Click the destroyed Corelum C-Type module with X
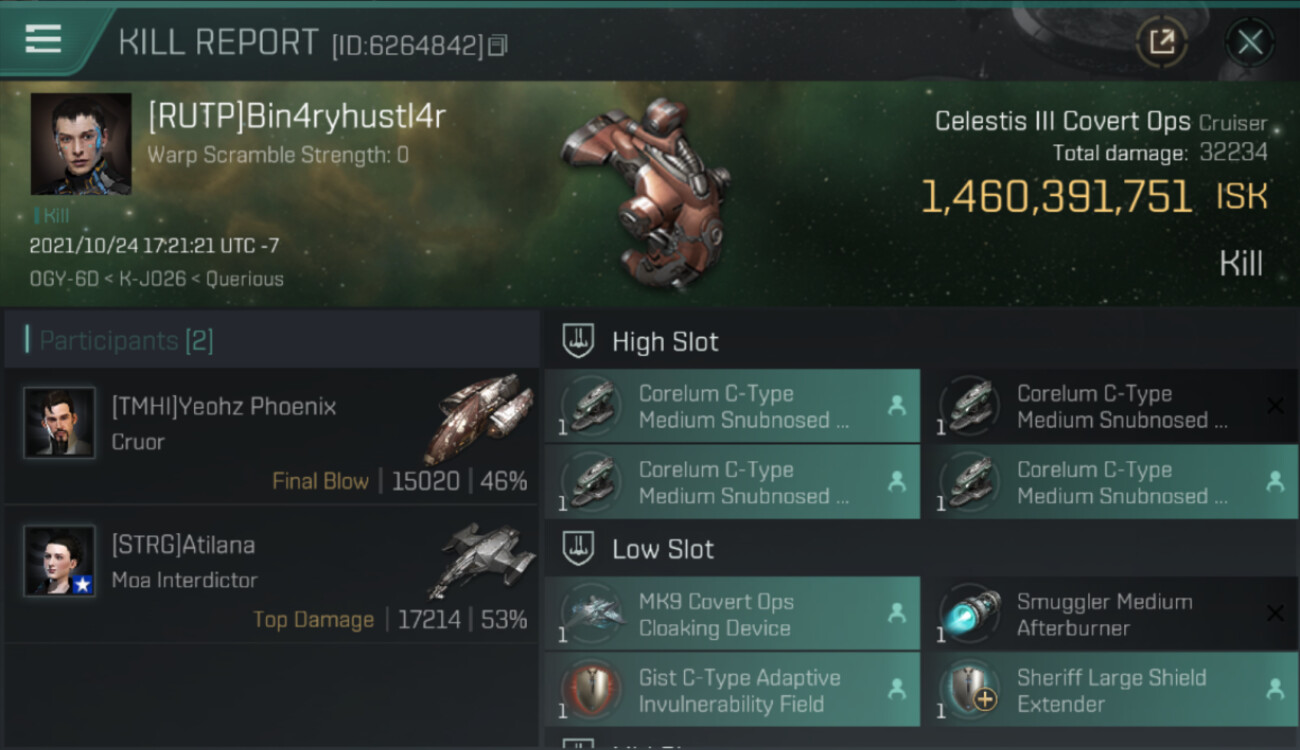The height and width of the screenshot is (750, 1300). coord(1111,406)
